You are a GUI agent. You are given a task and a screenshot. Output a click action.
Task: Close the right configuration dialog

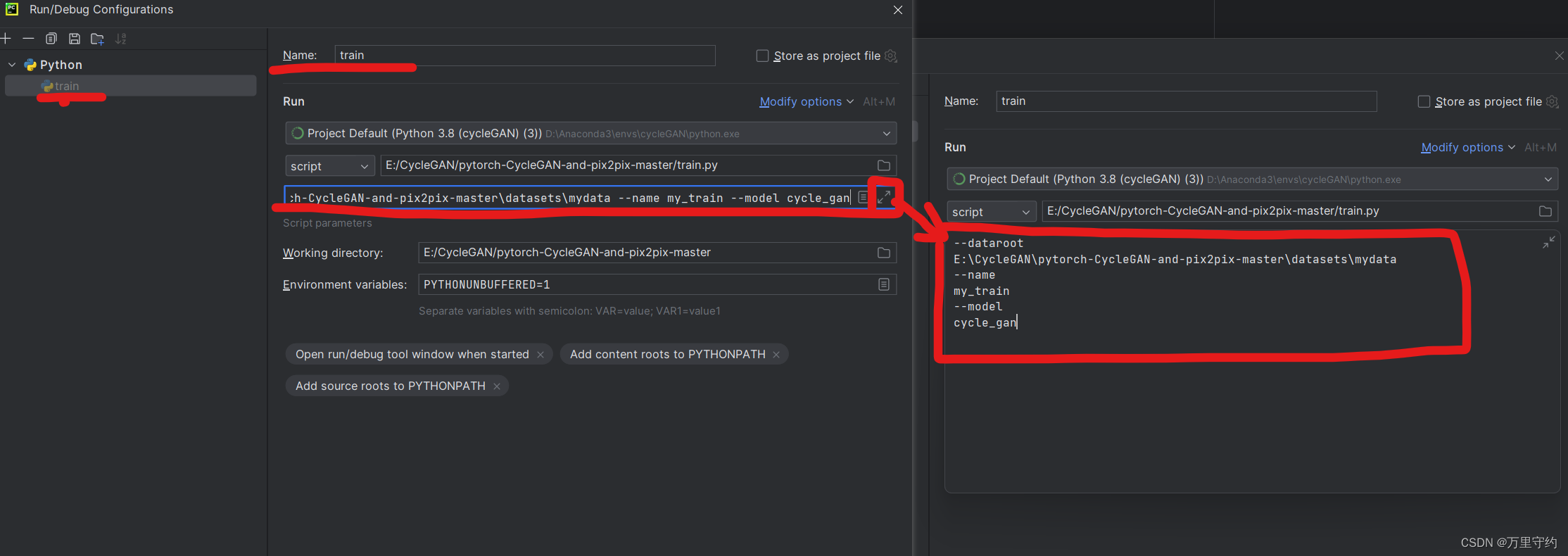(1560, 56)
